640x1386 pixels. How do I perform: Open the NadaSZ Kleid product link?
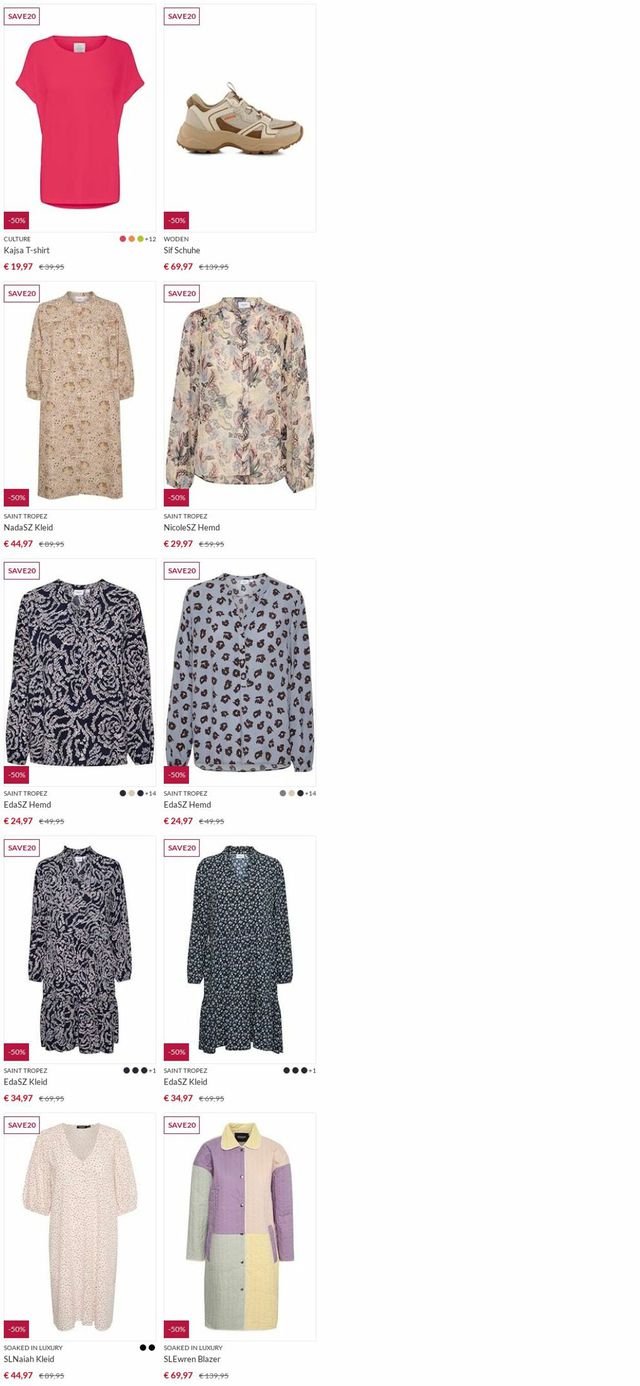point(28,527)
